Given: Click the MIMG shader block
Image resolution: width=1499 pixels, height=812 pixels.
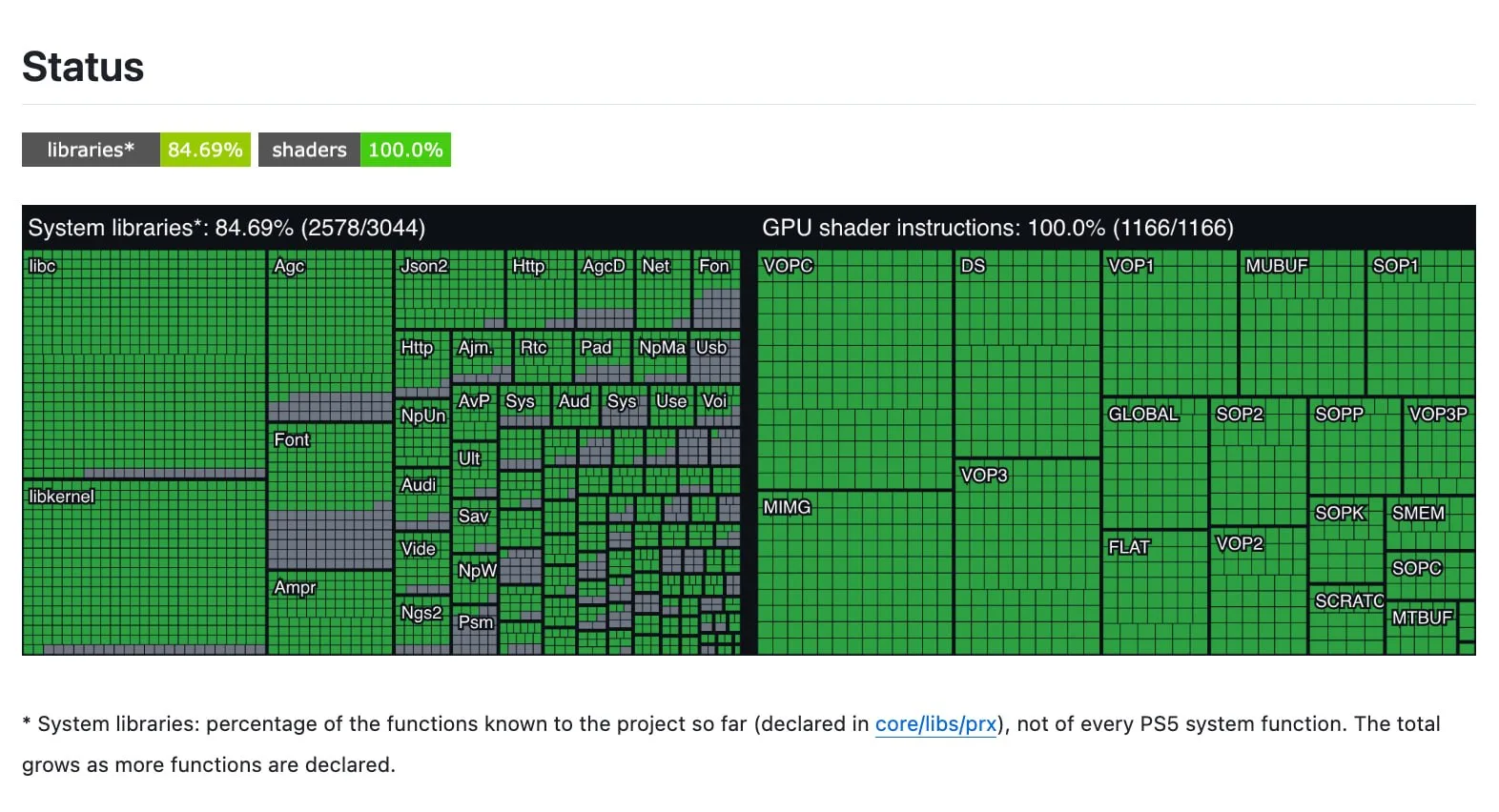Looking at the screenshot, I should click(x=855, y=573).
